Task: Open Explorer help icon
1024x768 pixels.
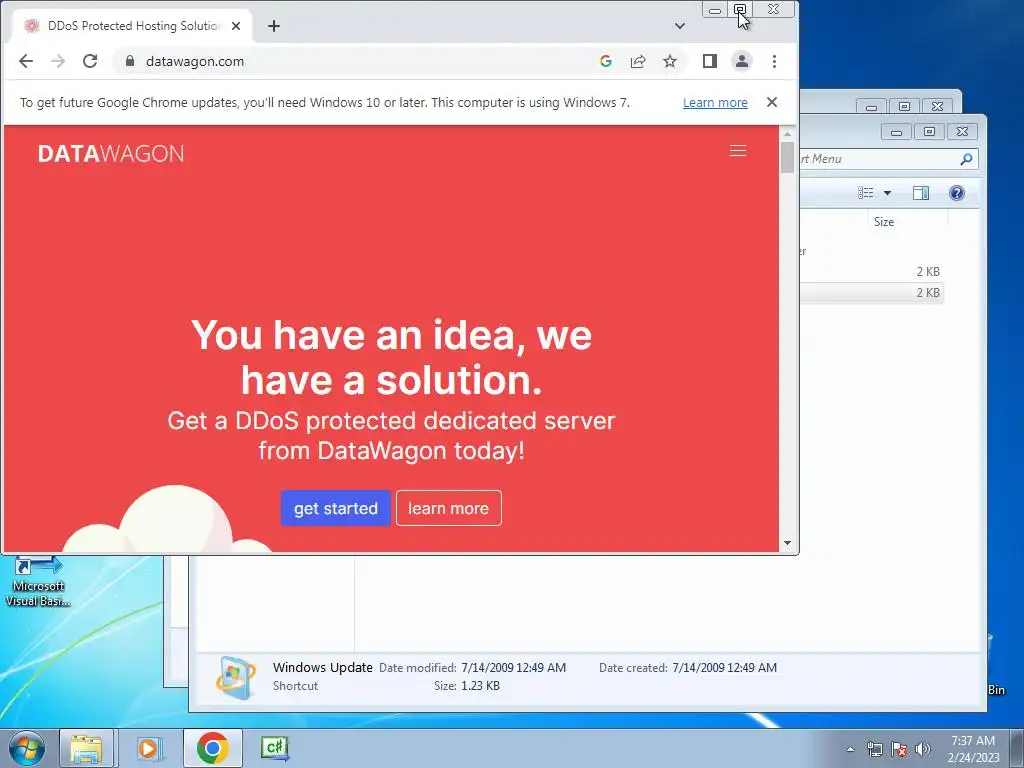Action: coord(957,193)
